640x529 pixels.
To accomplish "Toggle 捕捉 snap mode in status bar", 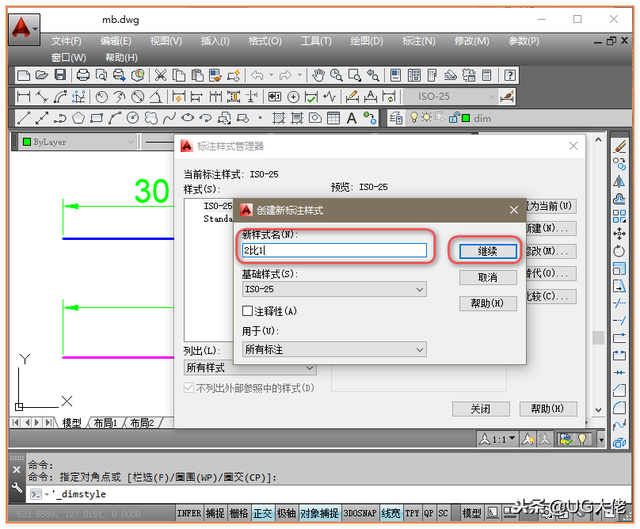I will tap(215, 513).
